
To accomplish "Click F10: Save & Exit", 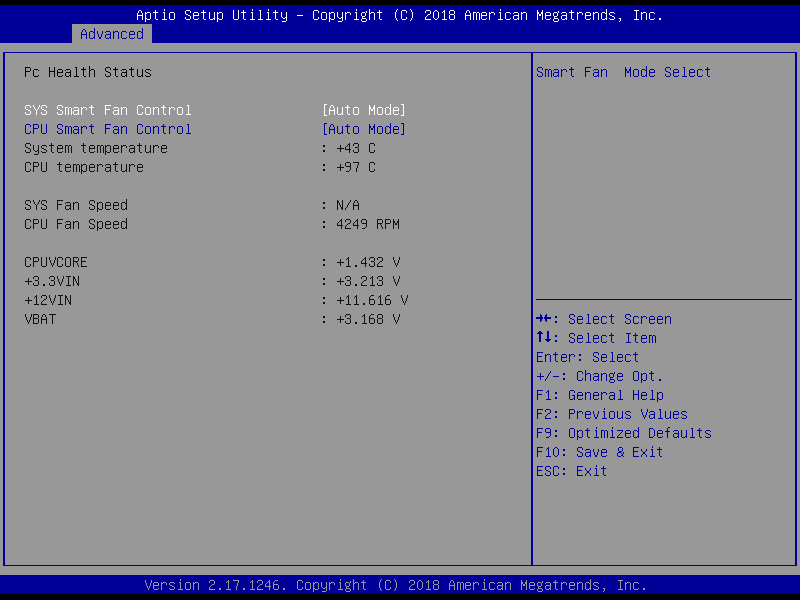I will (600, 452).
